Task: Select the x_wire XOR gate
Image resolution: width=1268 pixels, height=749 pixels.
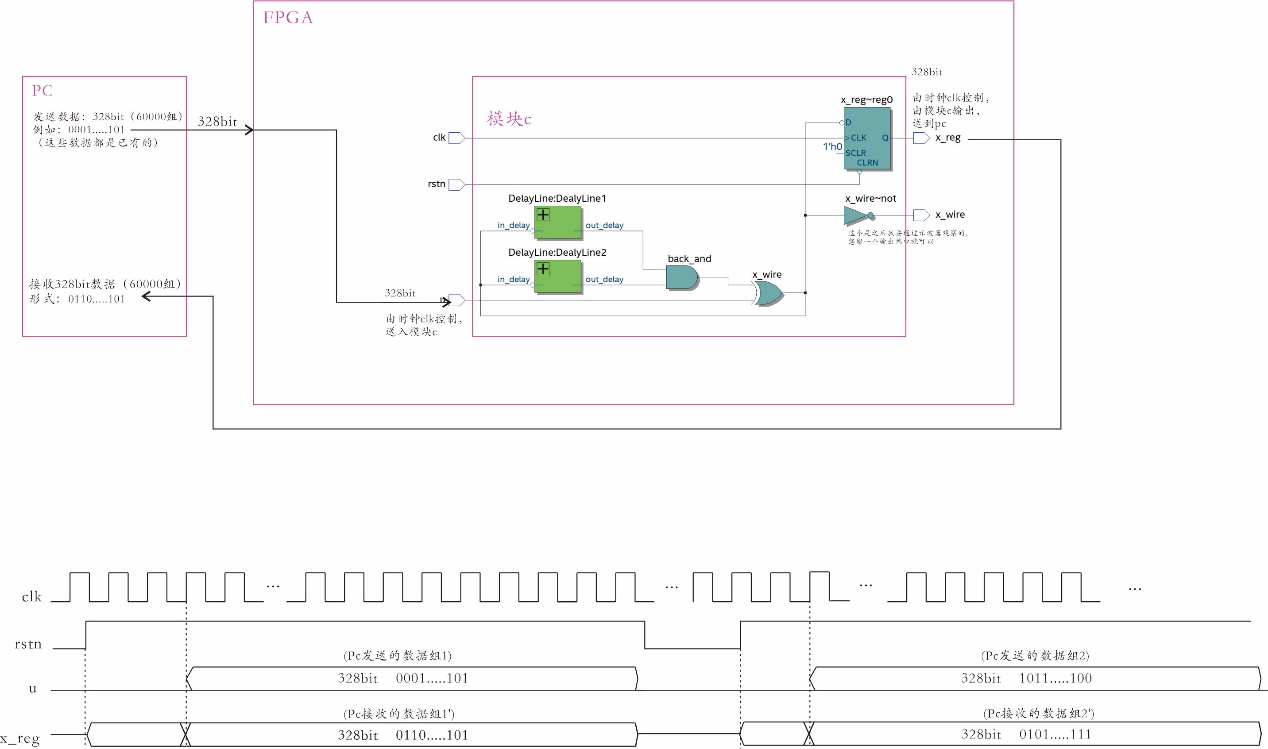Action: tap(768, 292)
